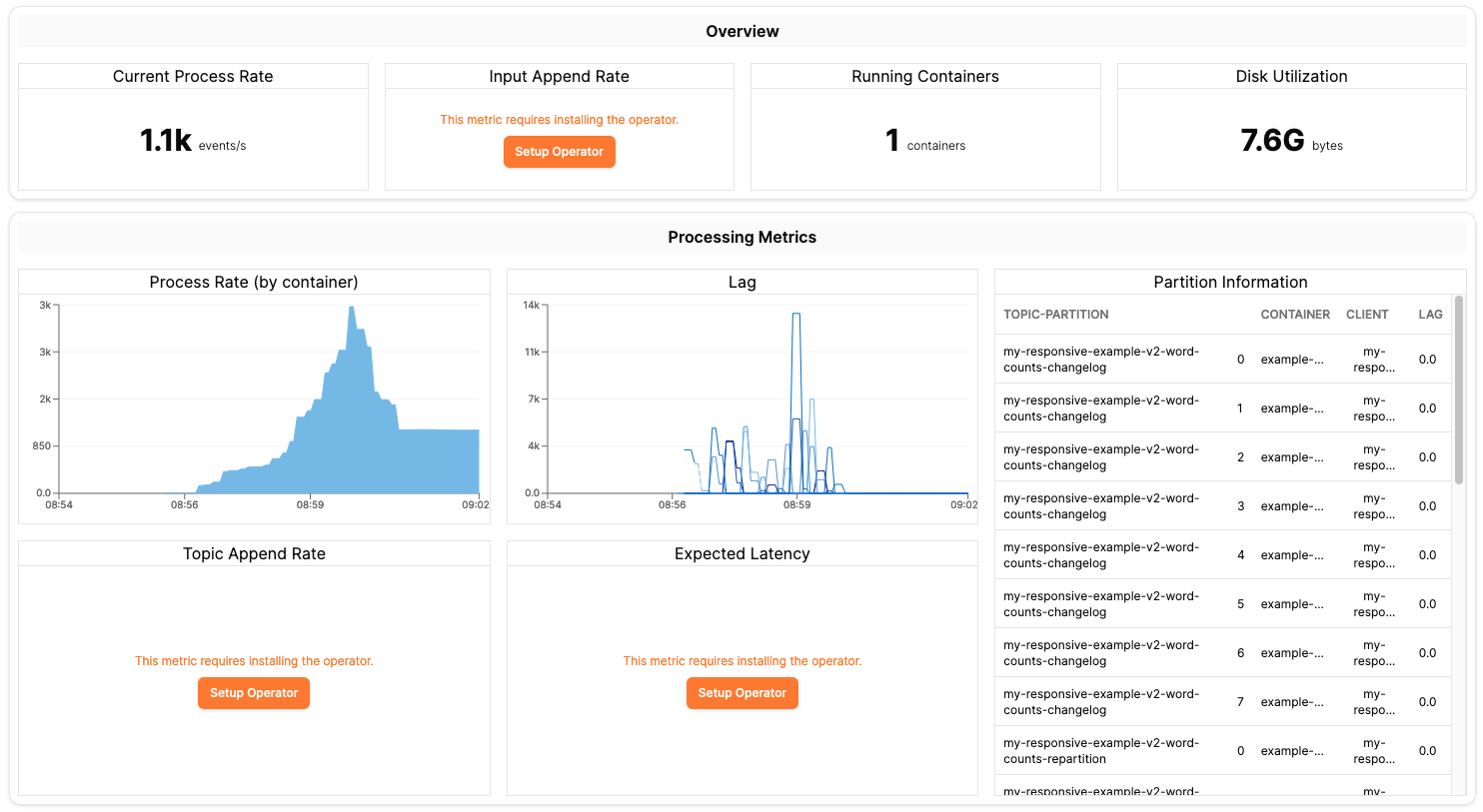1483x812 pixels.
Task: Click the Lag chart title
Action: 742,282
